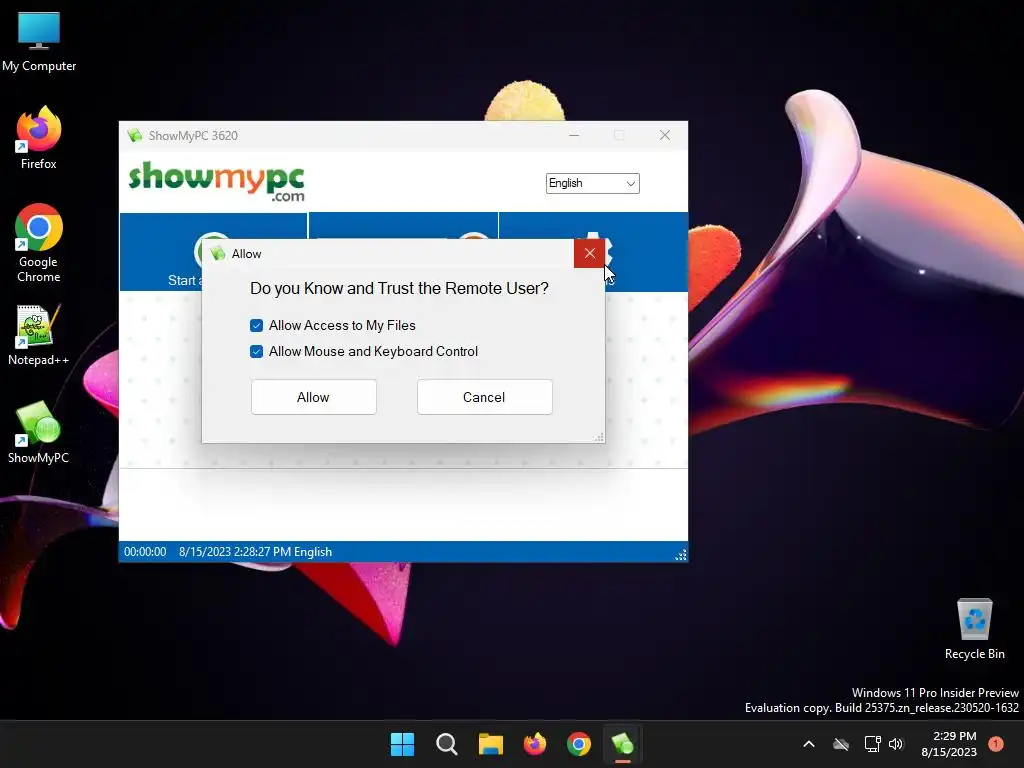Click the settings gear tab in ShowMyPC
This screenshot has width=1024, height=768.
593,251
